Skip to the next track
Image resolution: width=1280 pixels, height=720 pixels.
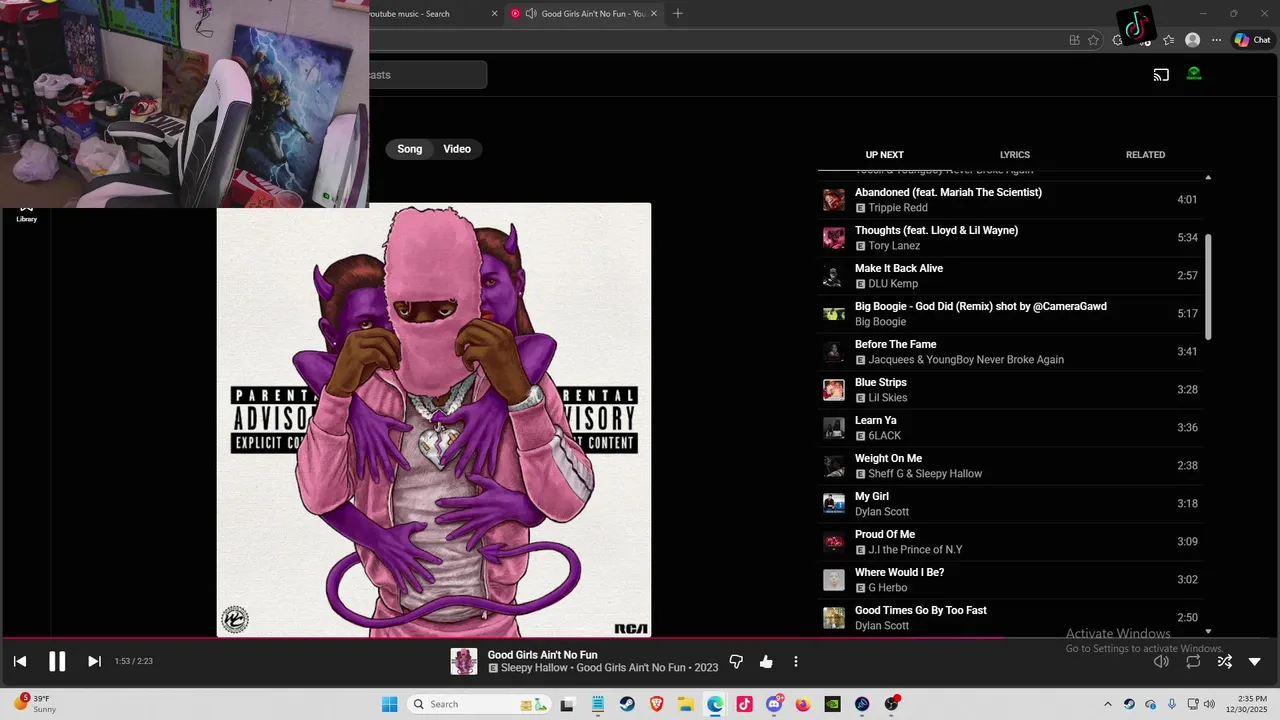click(x=94, y=661)
